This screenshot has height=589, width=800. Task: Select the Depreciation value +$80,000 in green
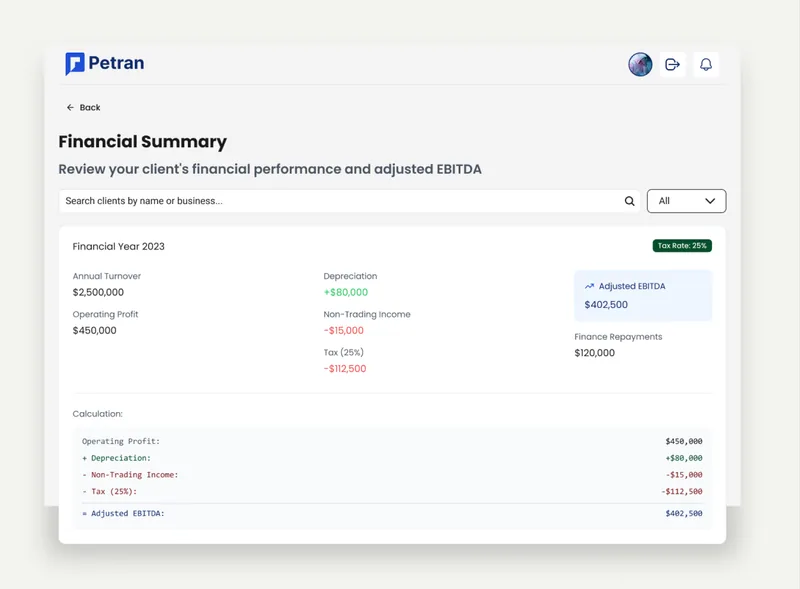(345, 292)
